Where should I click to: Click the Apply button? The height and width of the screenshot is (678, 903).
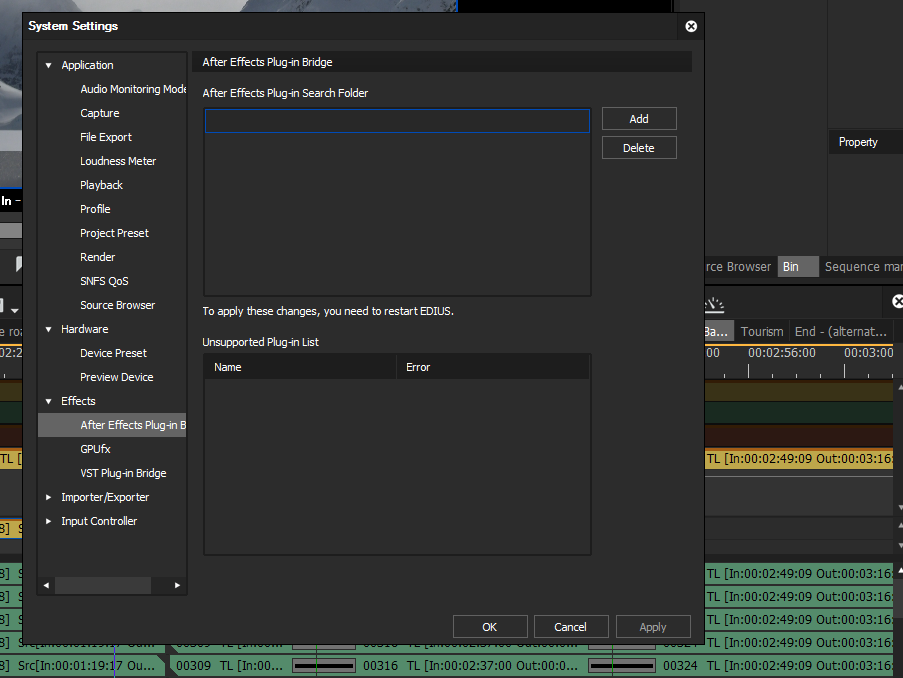(653, 627)
